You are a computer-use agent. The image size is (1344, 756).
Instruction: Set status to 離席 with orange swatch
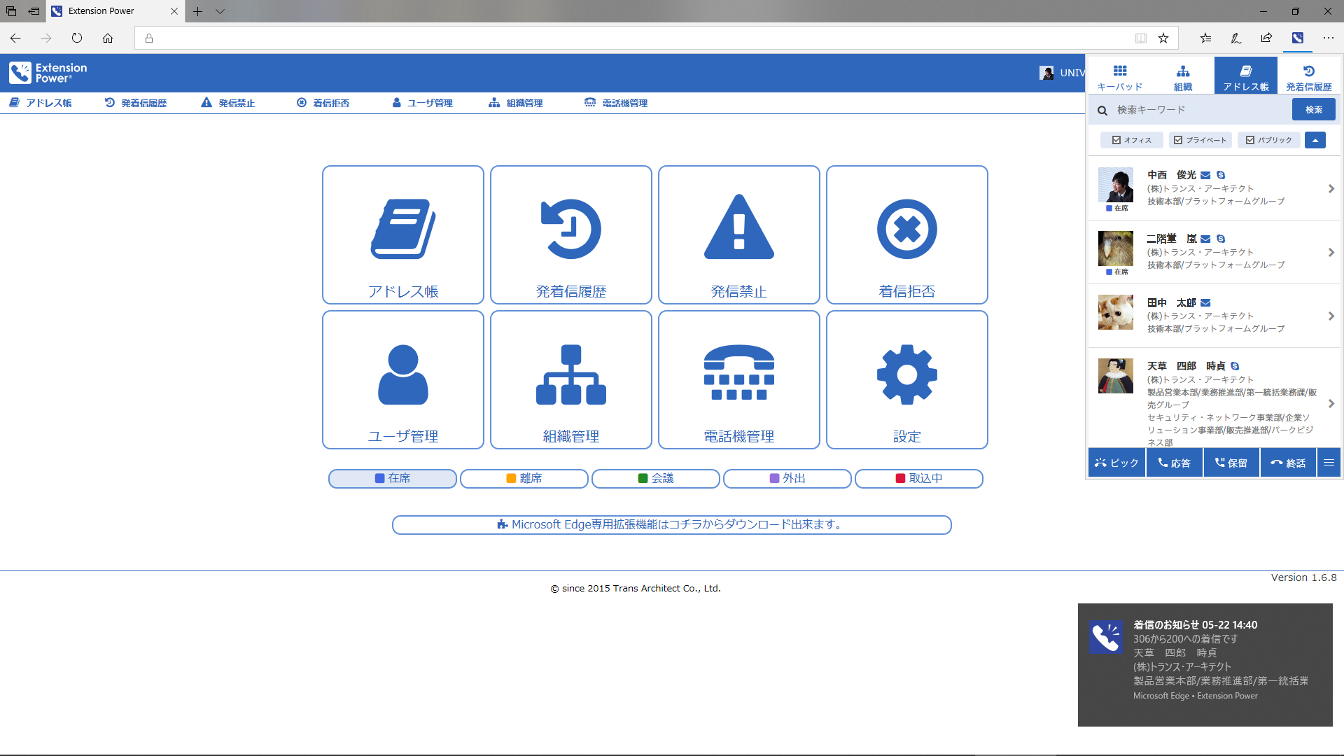[x=523, y=479]
